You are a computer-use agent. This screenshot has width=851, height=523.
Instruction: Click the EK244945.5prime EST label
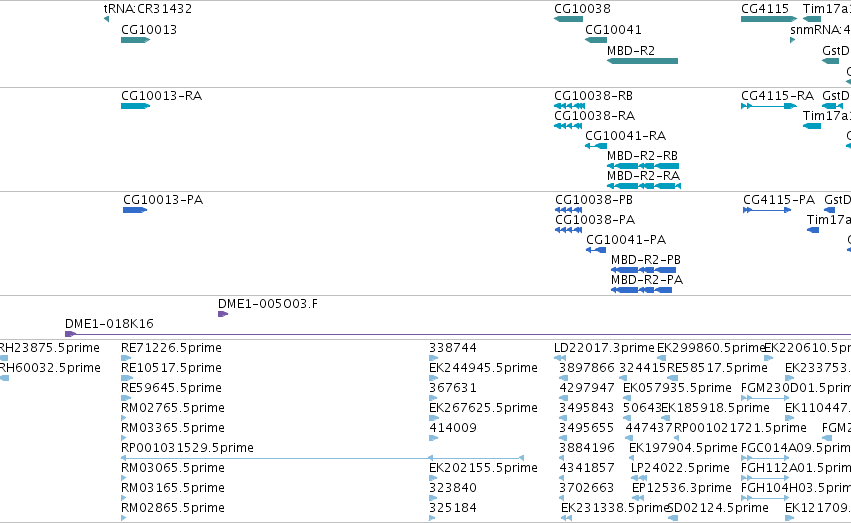pyautogui.click(x=483, y=368)
